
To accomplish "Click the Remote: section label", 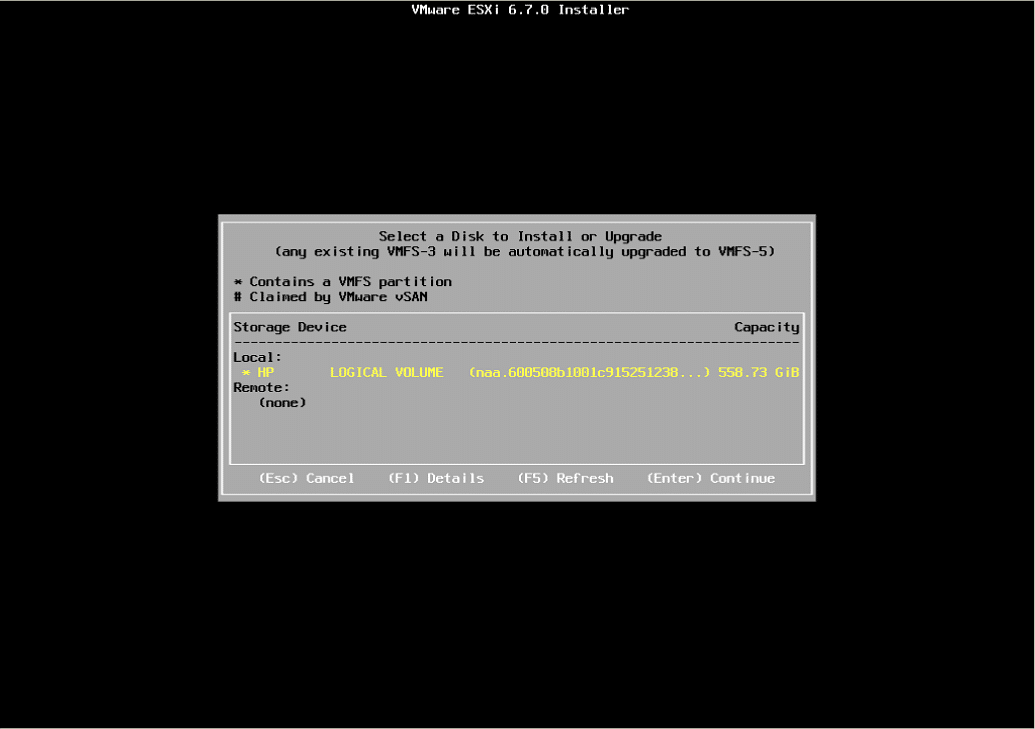I will 261,388.
